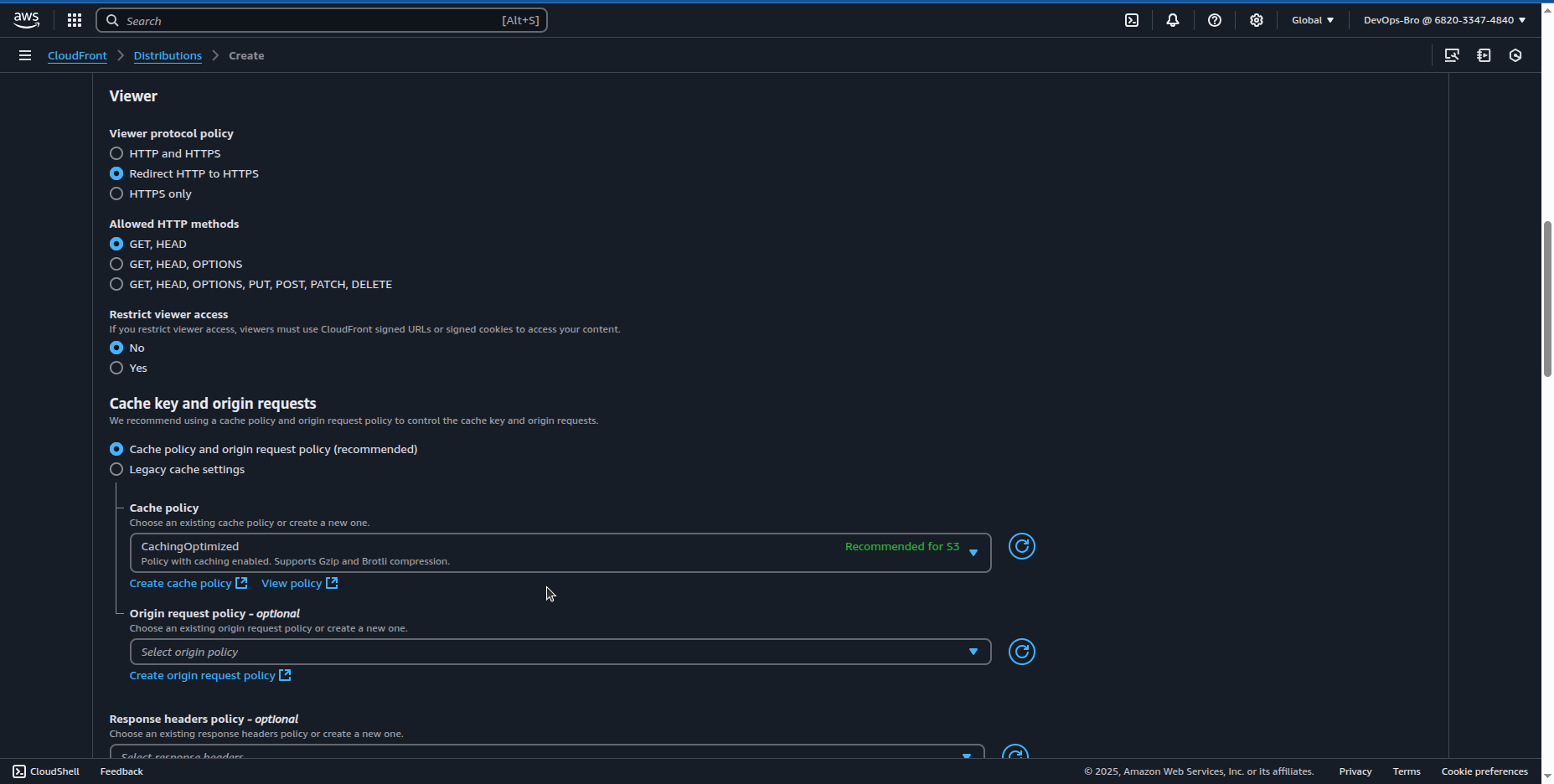
Task: Select all HTTP methods including DELETE
Action: (x=116, y=284)
